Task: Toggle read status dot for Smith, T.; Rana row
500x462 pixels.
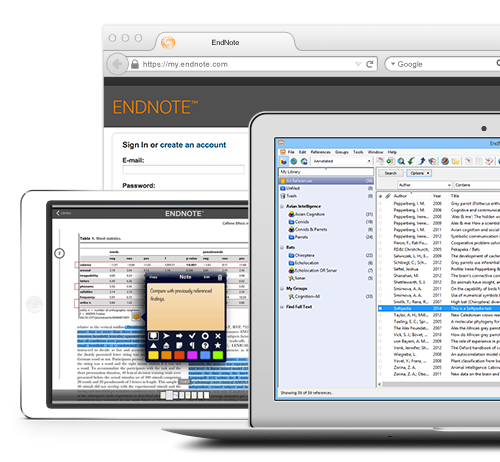Action: coord(380,302)
